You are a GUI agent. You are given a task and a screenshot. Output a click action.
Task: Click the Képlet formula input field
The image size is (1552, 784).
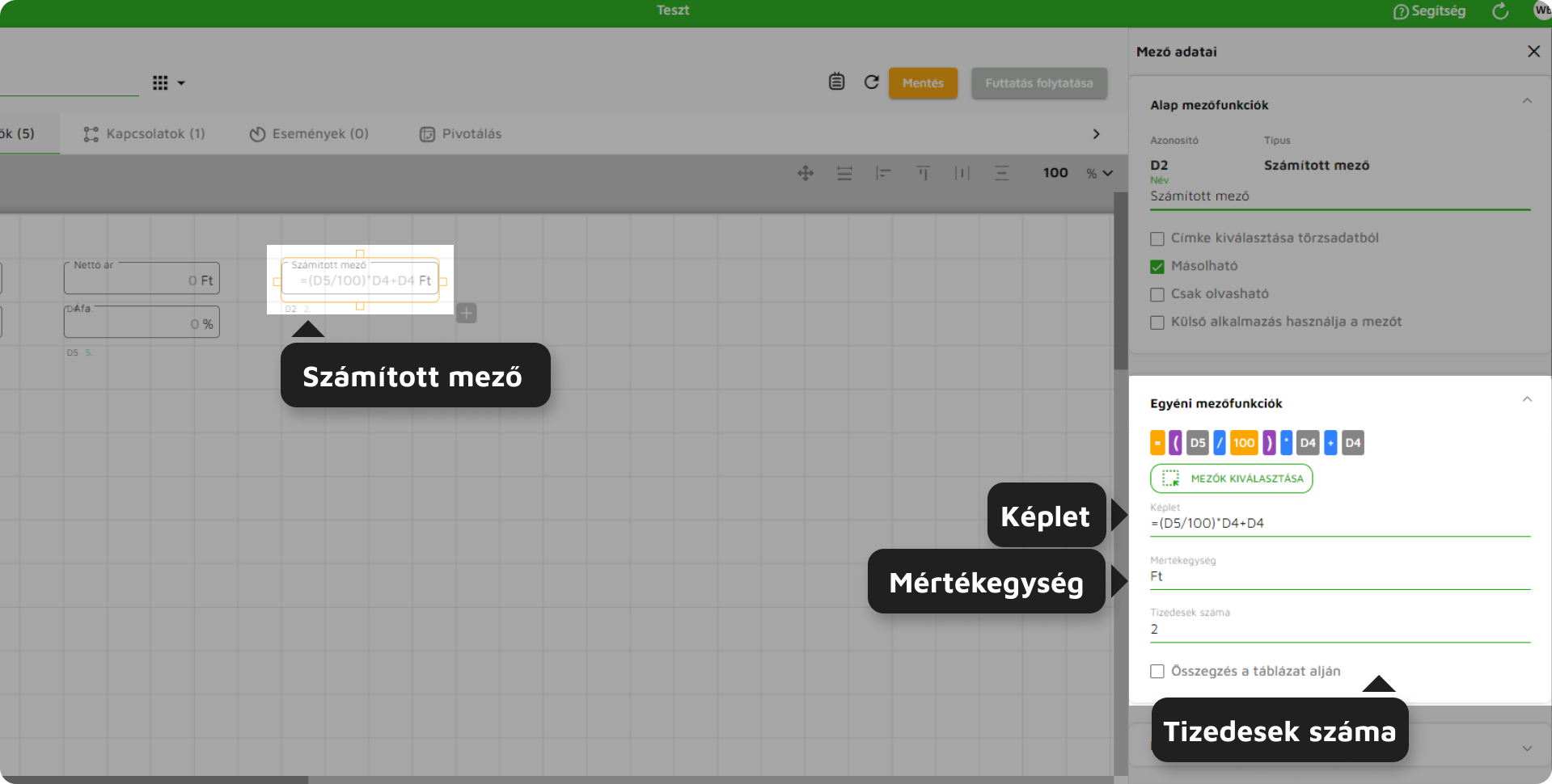click(x=1339, y=524)
